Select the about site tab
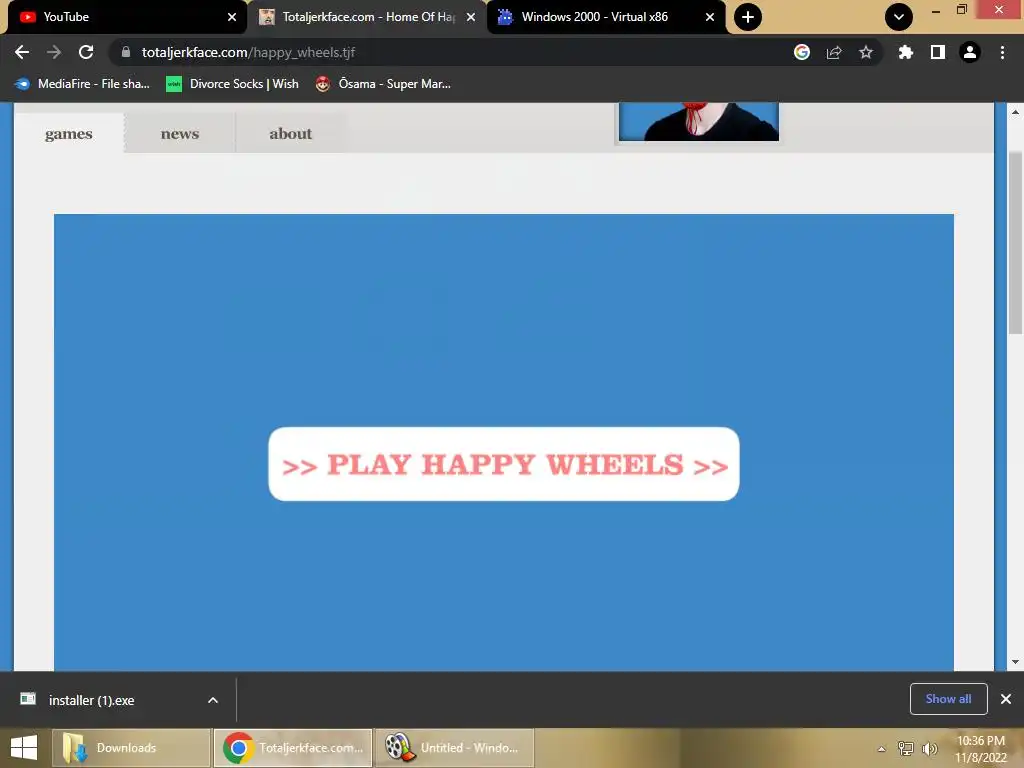The width and height of the screenshot is (1024, 768). pyautogui.click(x=291, y=133)
